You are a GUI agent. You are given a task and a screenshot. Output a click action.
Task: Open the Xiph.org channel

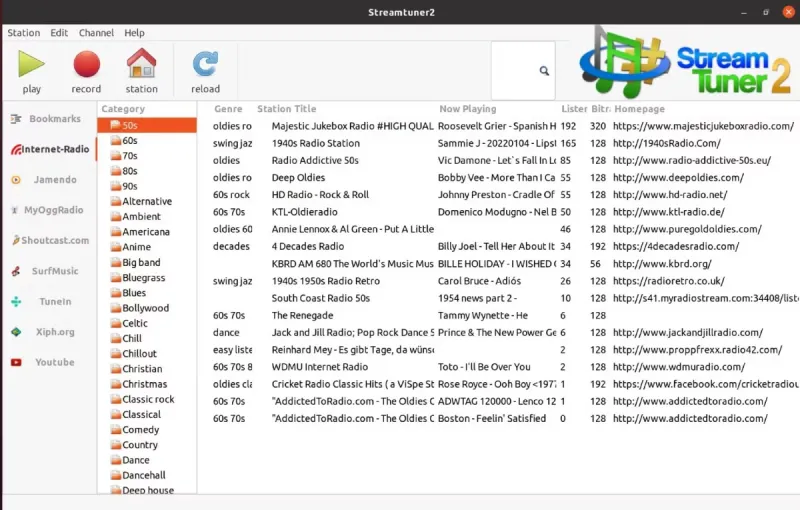tap(43, 332)
